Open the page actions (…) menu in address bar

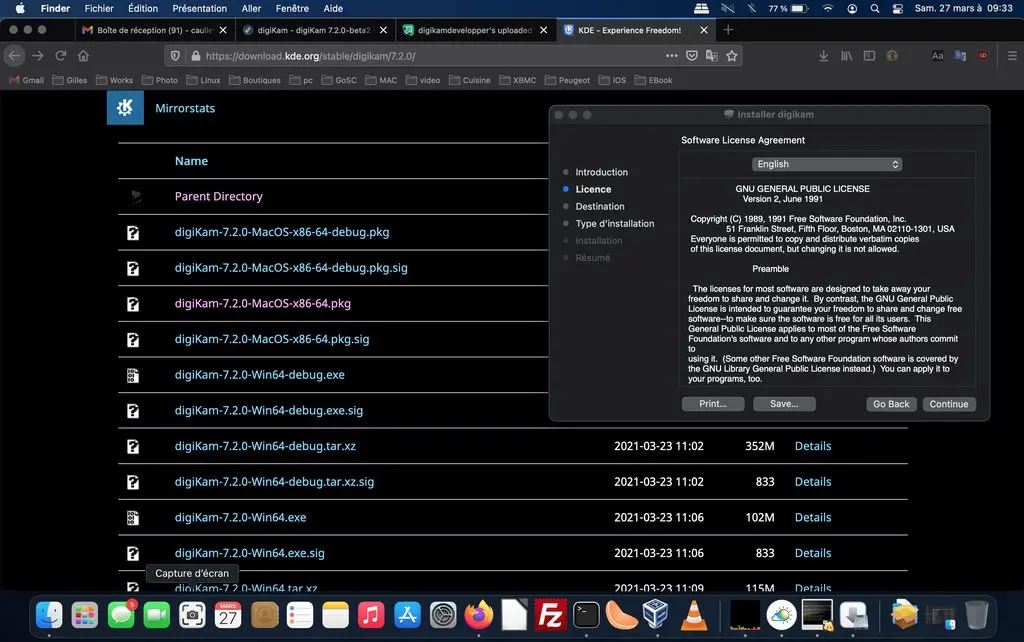672,56
